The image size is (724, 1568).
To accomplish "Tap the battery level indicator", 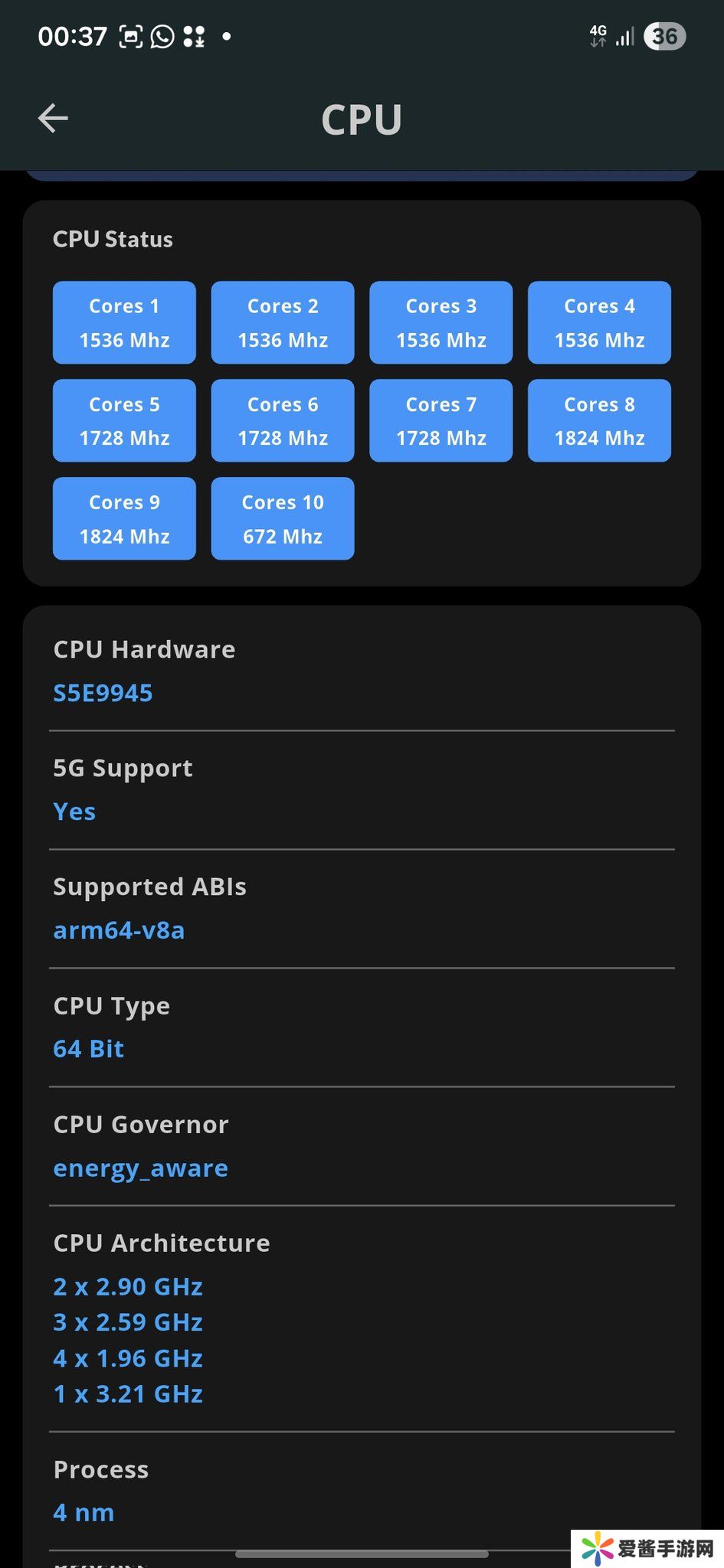I will point(663,36).
